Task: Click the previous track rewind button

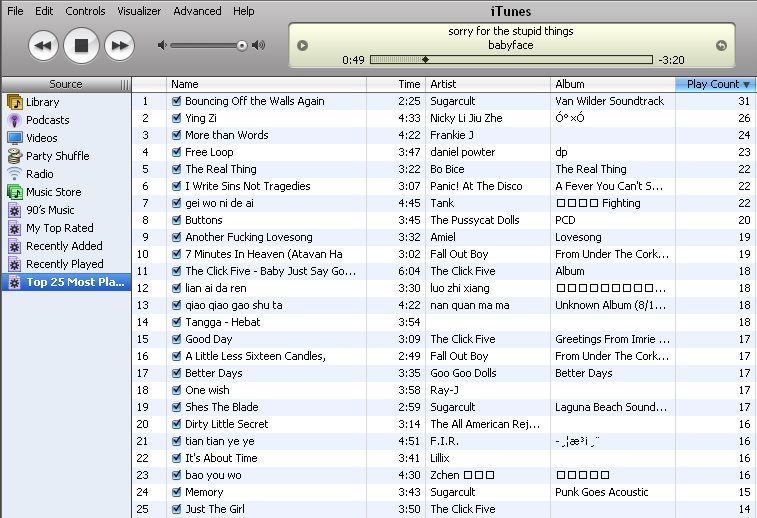Action: (x=43, y=46)
